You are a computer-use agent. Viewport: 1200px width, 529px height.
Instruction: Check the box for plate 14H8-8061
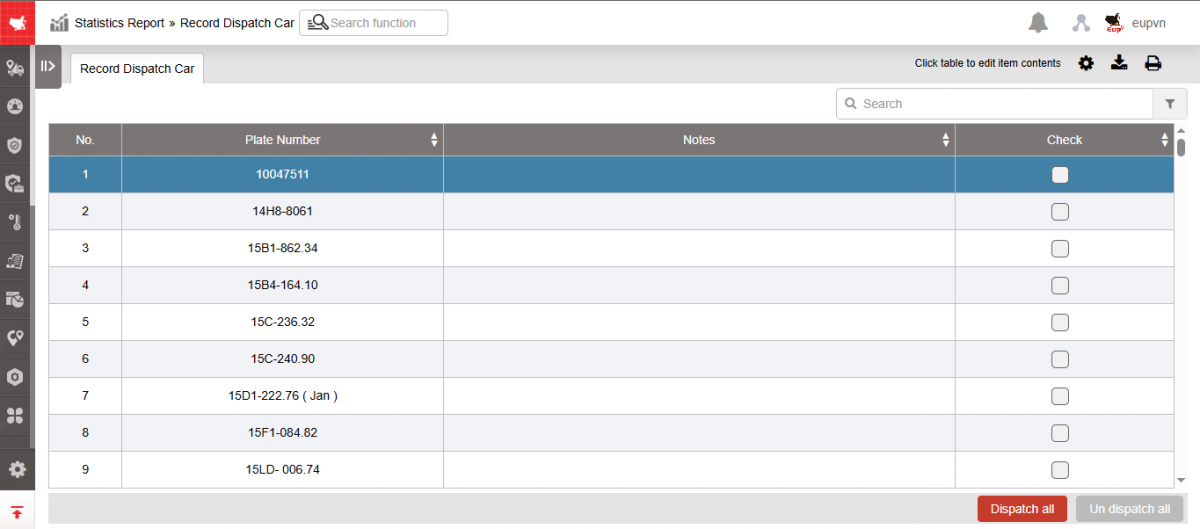point(1060,212)
